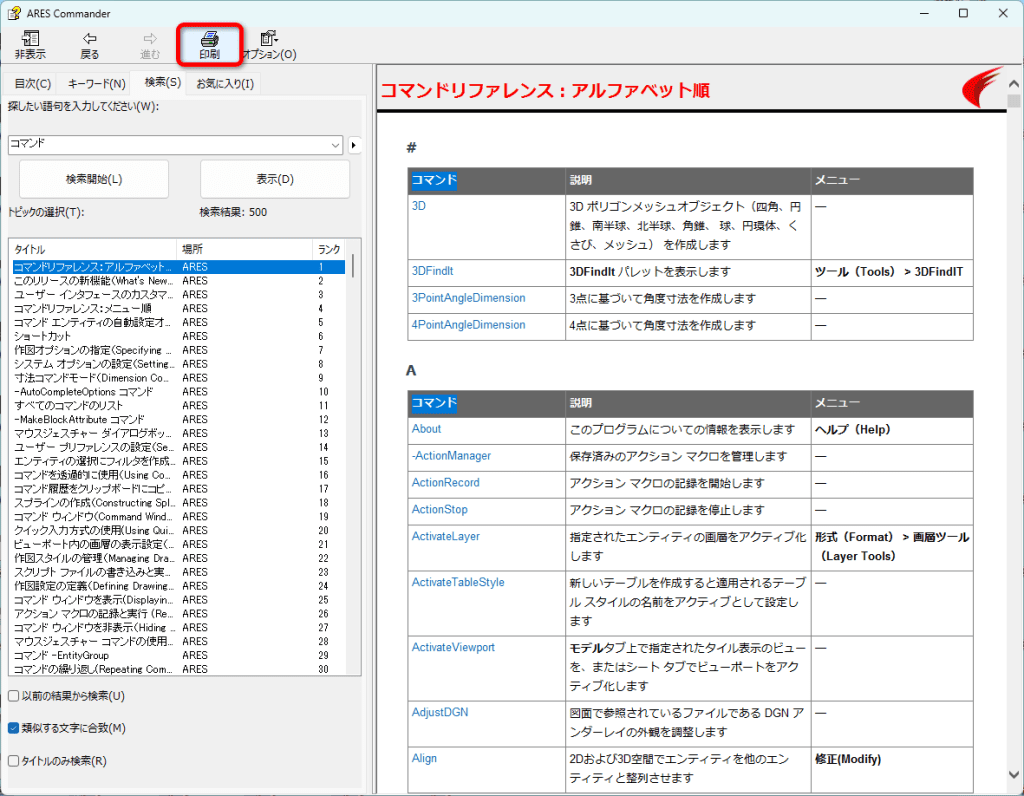Select result 寸法コマンドモード(Dimension Co…

pyautogui.click(x=178, y=378)
